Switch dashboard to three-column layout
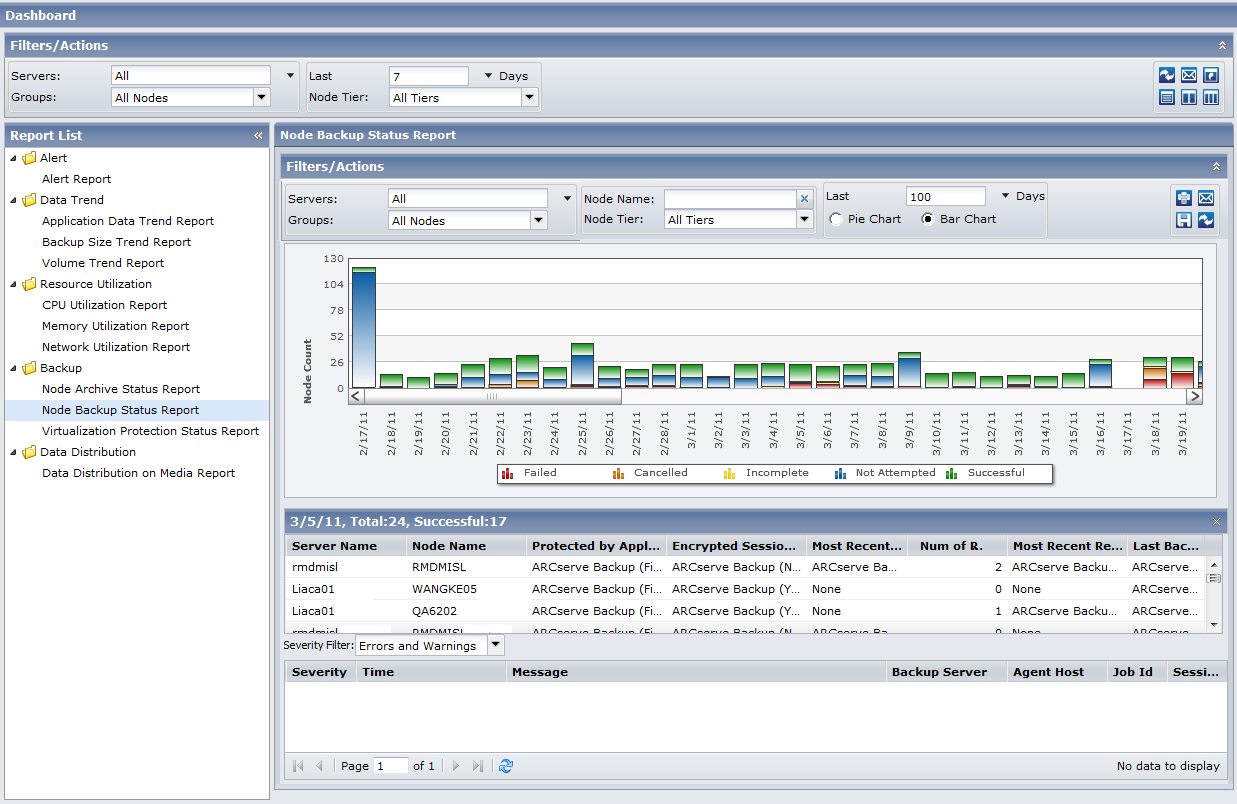Screen dimensions: 1237x804 tap(1211, 97)
